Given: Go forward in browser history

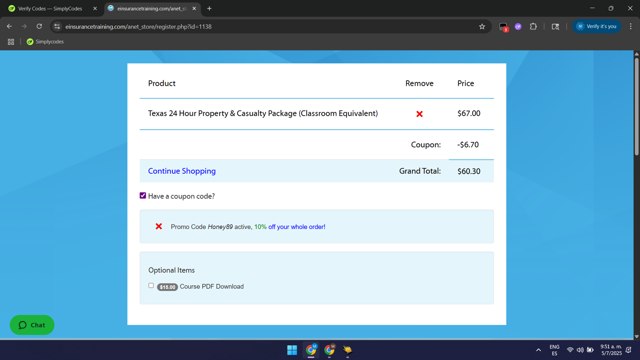Looking at the screenshot, I should [x=24, y=27].
